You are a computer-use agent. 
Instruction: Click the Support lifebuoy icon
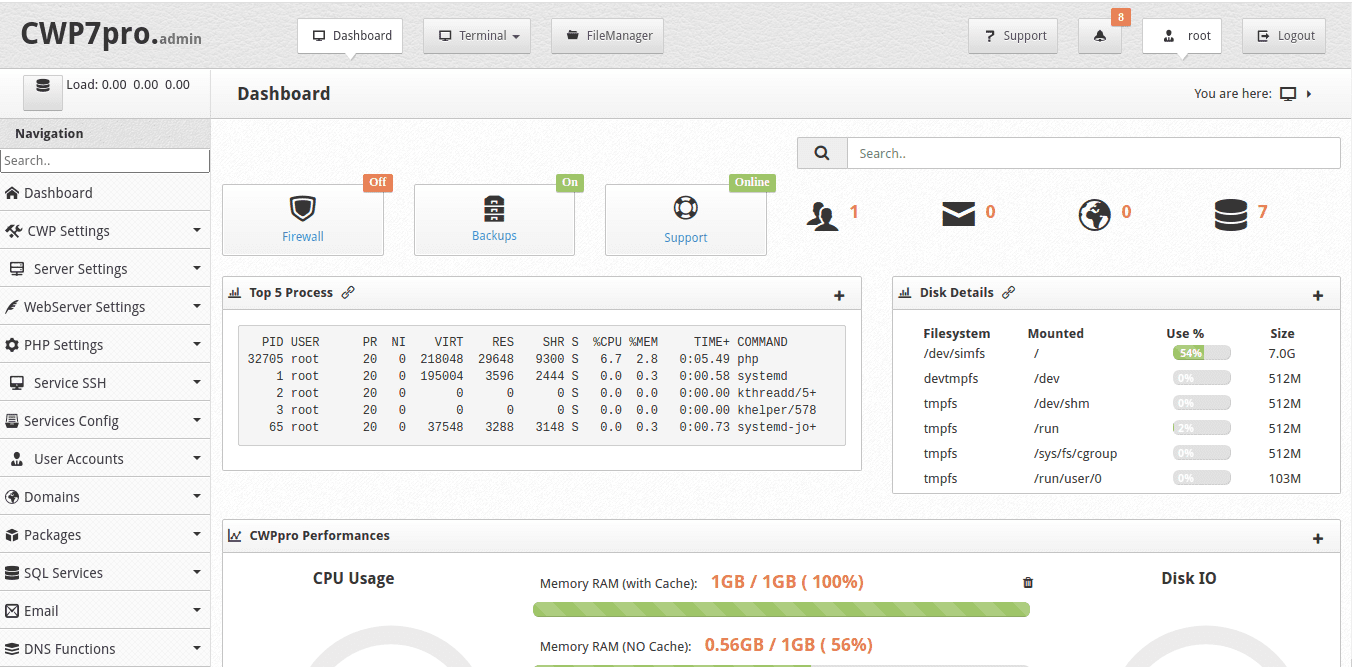pos(686,208)
